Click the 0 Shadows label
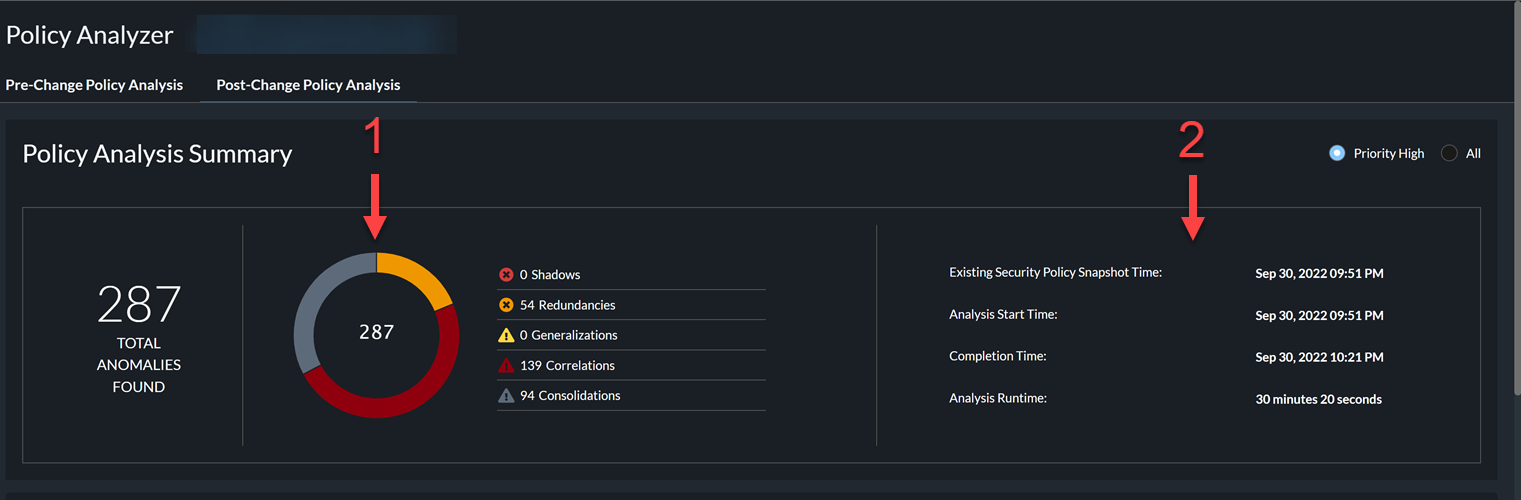Screen dimensions: 1521x500 pos(550,275)
